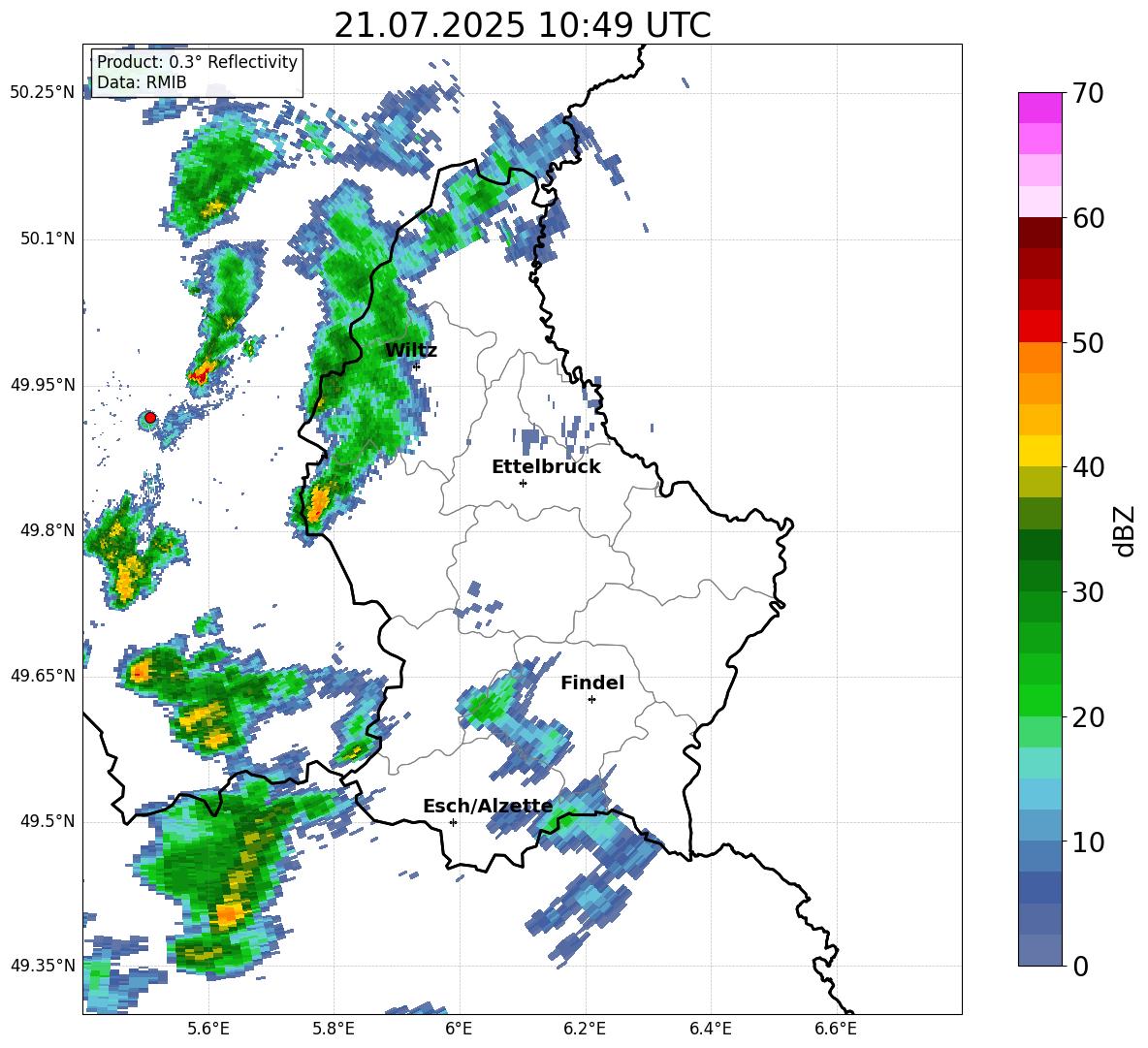Click the 49.95°N latitude label

43,385
